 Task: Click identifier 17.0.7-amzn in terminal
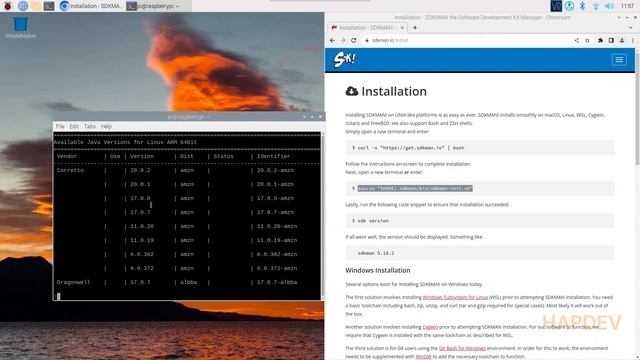pyautogui.click(x=275, y=212)
